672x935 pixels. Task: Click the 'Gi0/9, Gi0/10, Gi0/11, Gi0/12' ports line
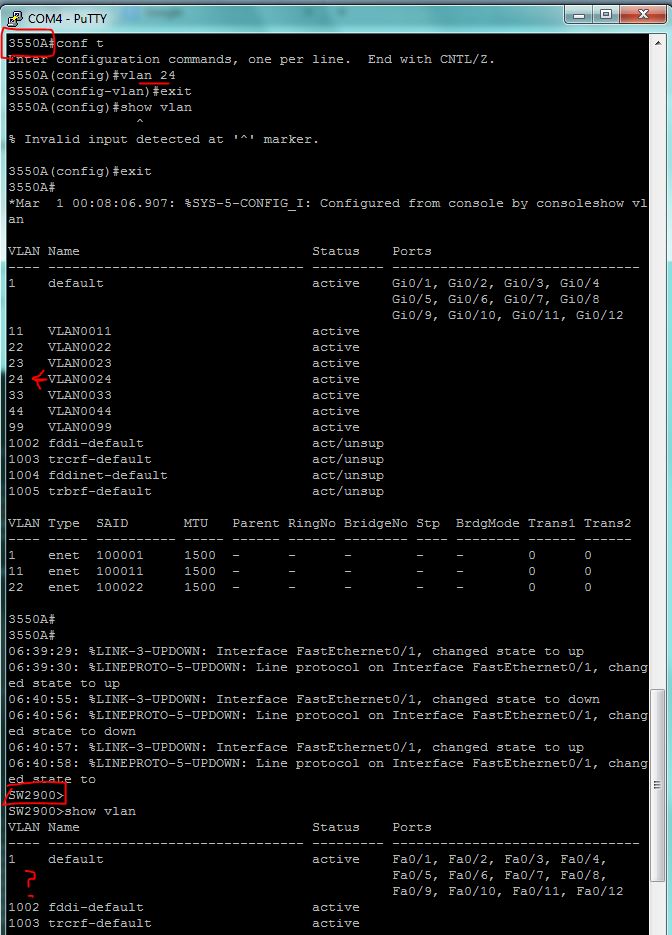[507, 315]
